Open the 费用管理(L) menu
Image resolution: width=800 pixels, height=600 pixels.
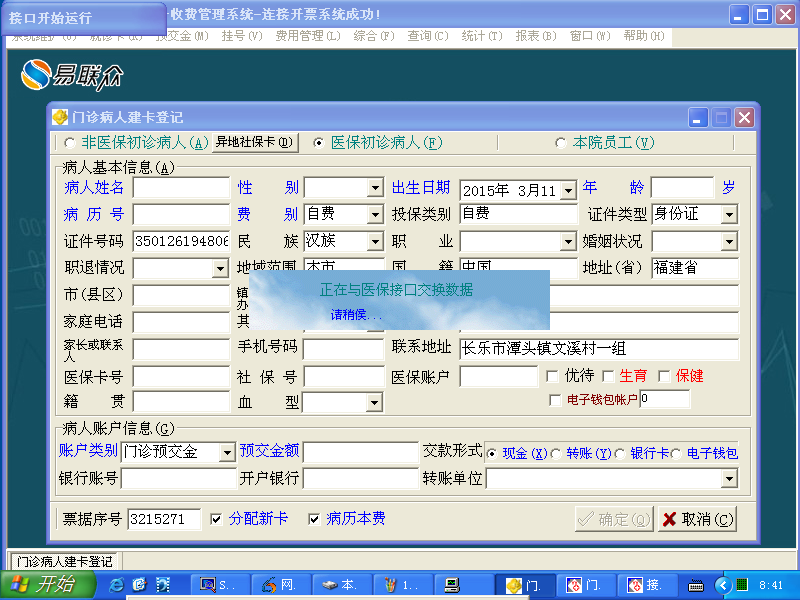pyautogui.click(x=308, y=36)
